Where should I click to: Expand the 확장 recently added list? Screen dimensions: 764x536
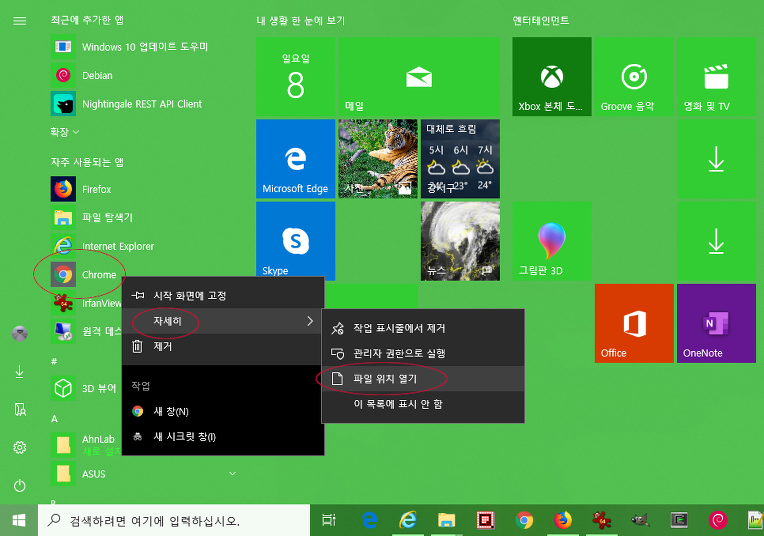pos(64,132)
